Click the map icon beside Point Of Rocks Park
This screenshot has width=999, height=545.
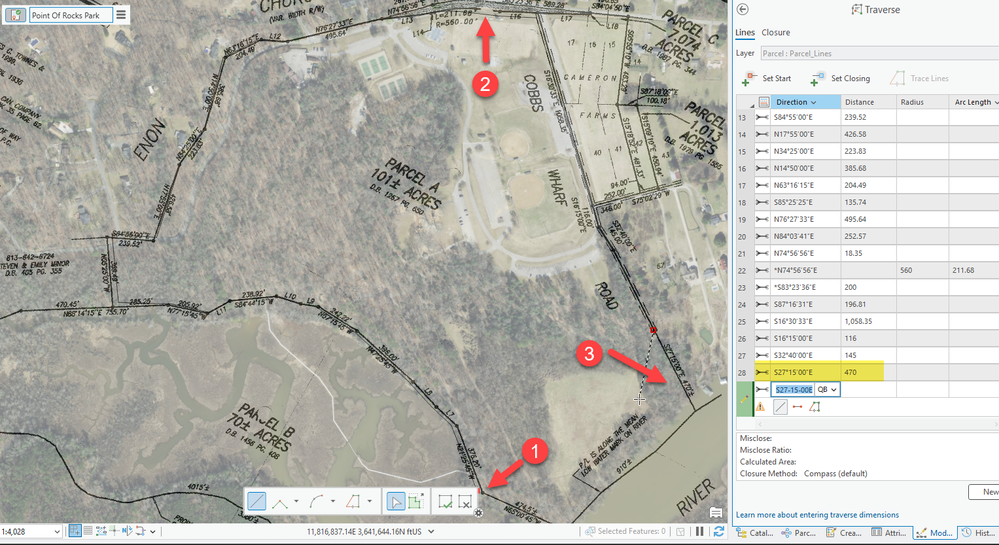(x=15, y=15)
